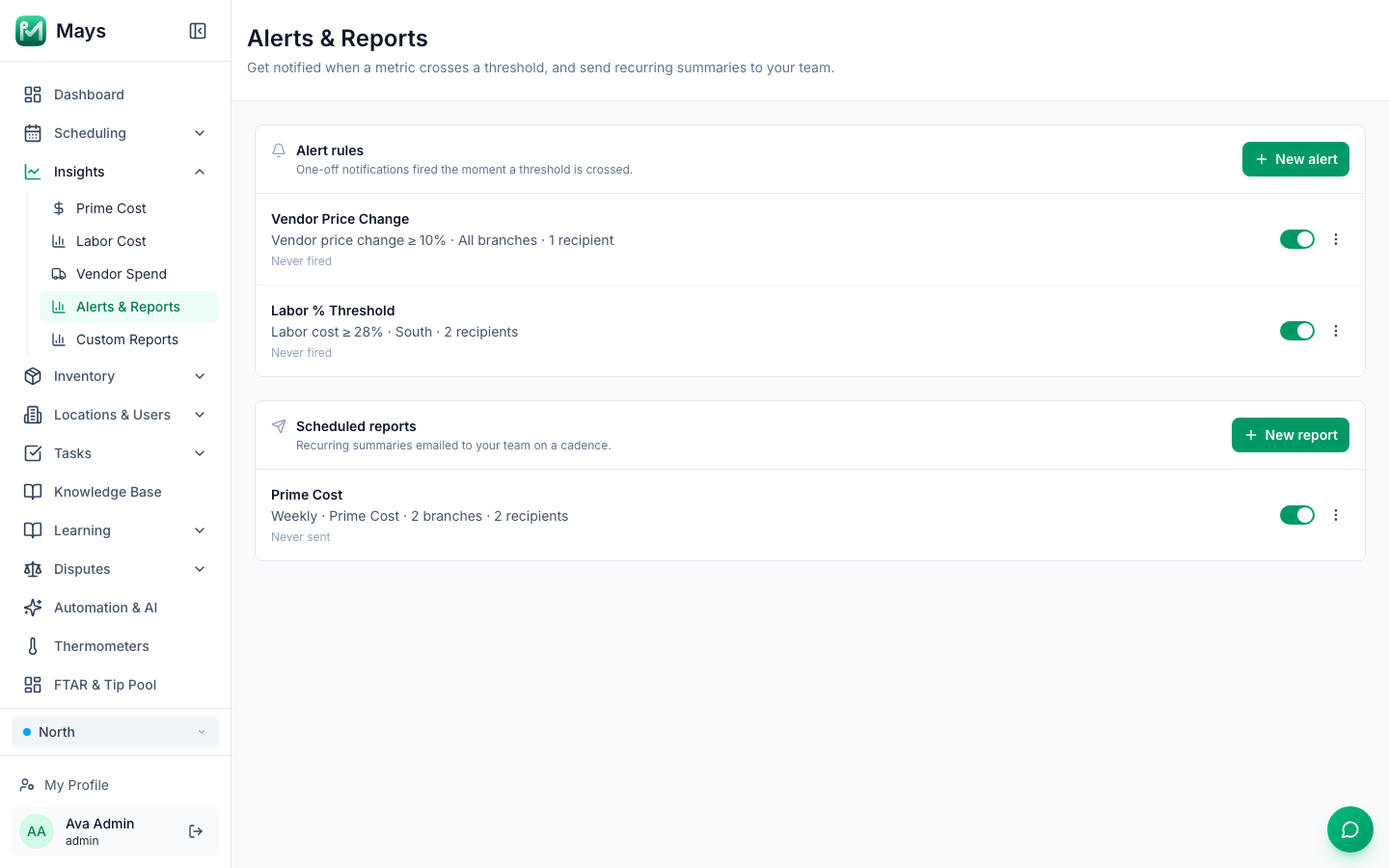The image size is (1389, 868).
Task: Click the Knowledge Base book icon
Action: point(33,492)
